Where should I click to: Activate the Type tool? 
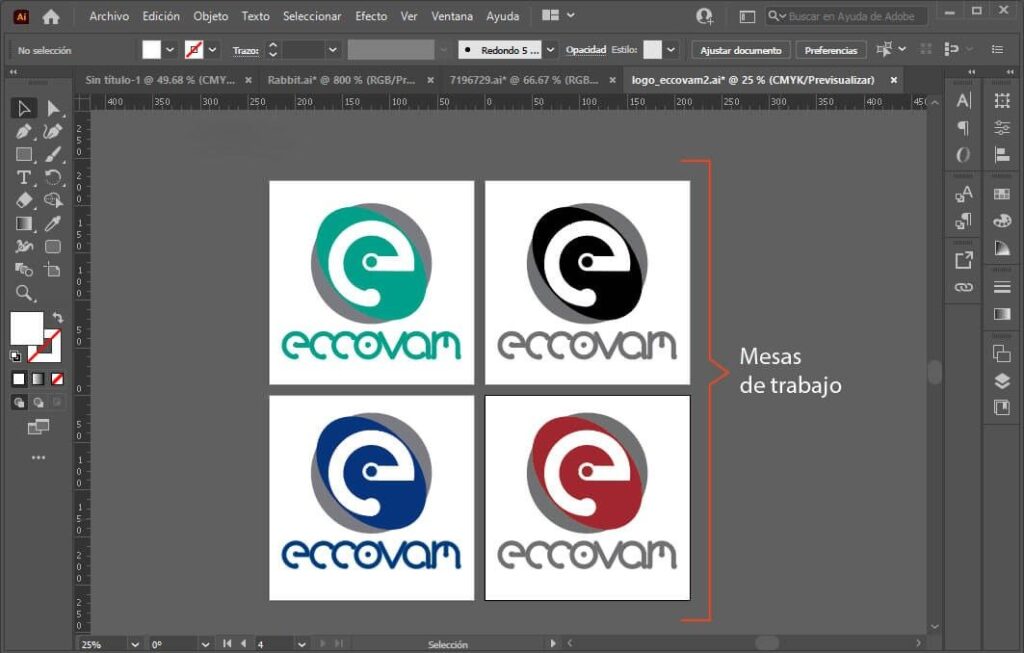[x=22, y=178]
